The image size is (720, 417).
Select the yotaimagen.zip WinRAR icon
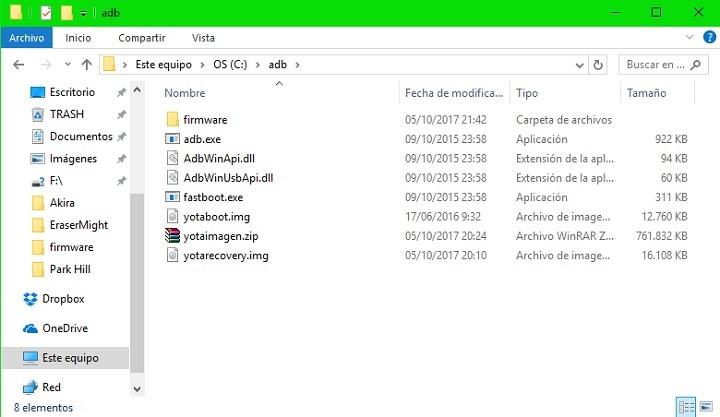173,236
